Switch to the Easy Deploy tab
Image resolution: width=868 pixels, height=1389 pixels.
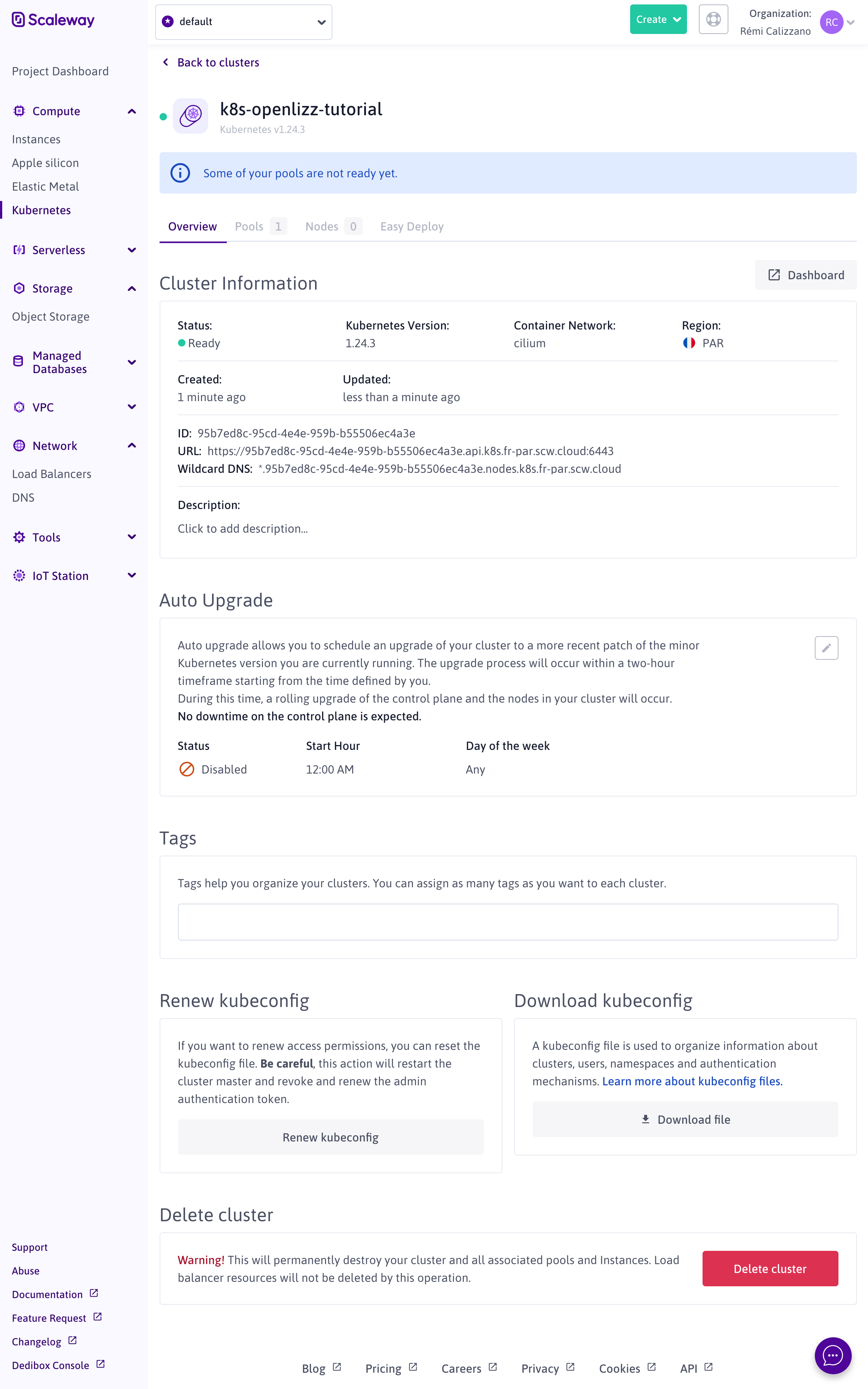point(411,227)
